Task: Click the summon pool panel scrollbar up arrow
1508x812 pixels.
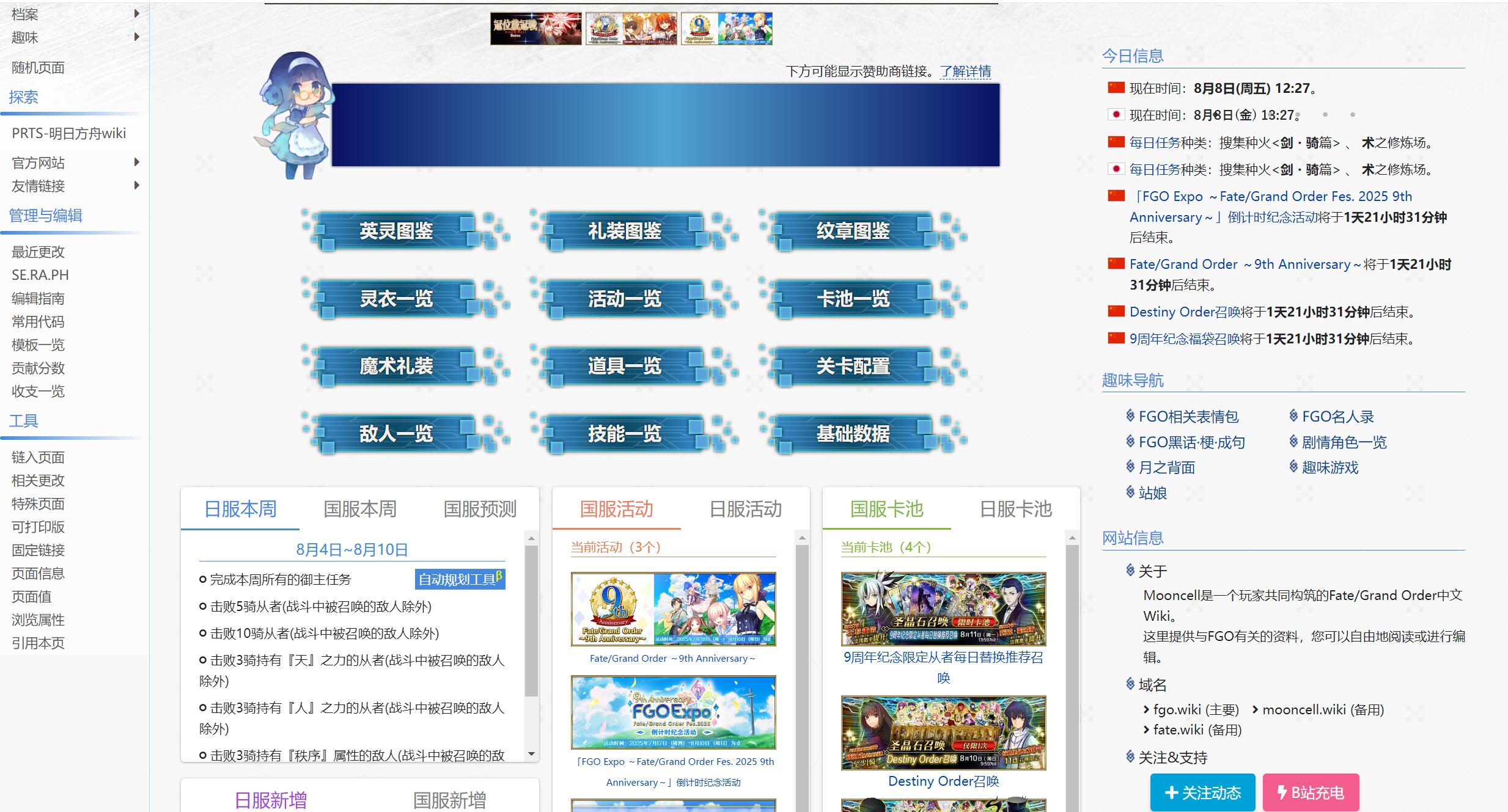Action: (x=1072, y=538)
